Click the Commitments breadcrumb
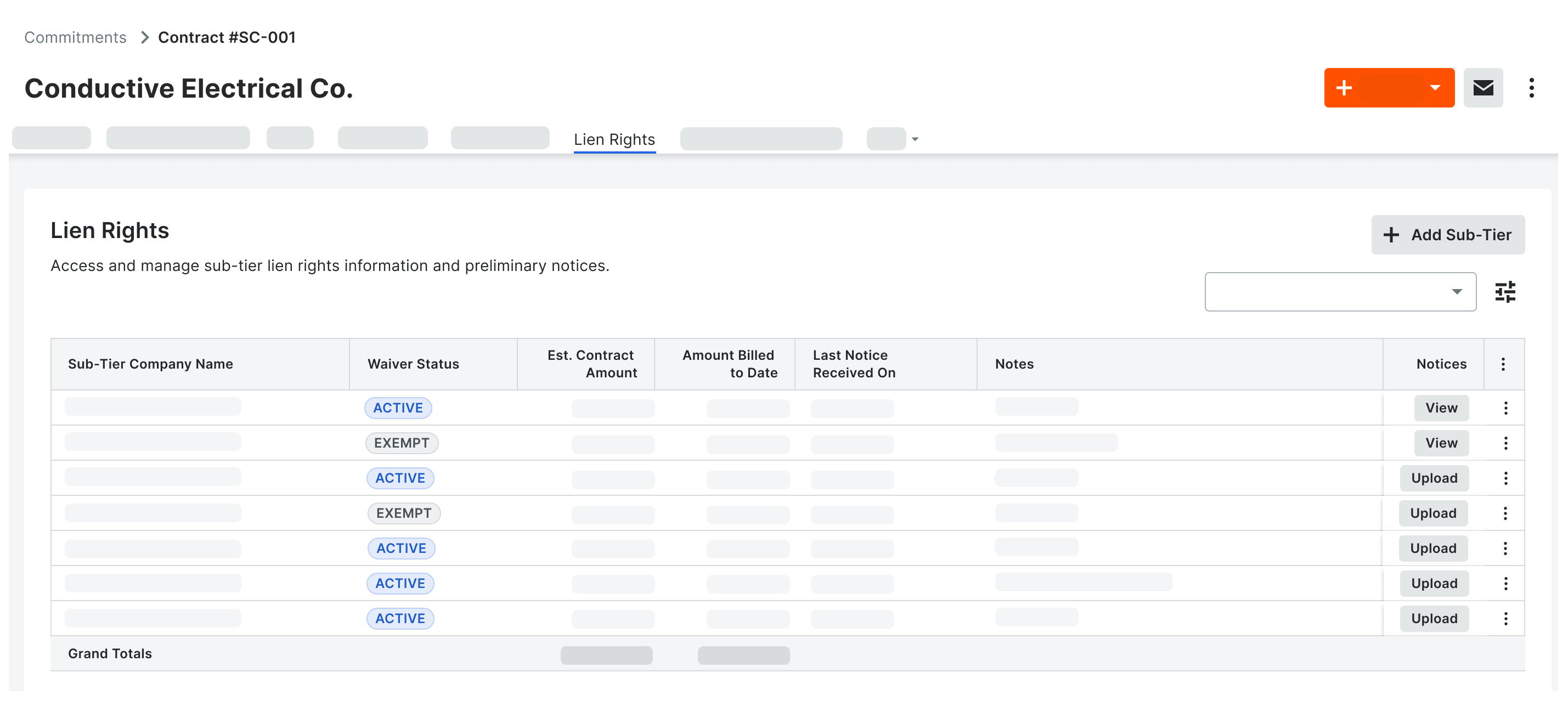The height and width of the screenshot is (701, 1568). [x=75, y=37]
